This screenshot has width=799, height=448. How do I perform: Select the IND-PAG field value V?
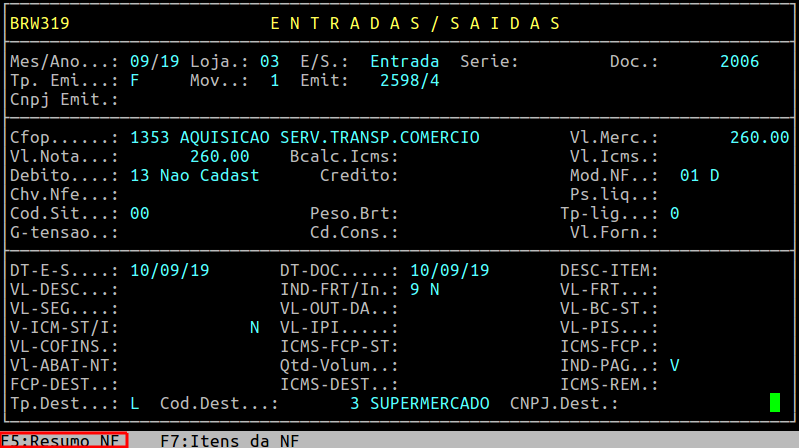click(x=674, y=365)
